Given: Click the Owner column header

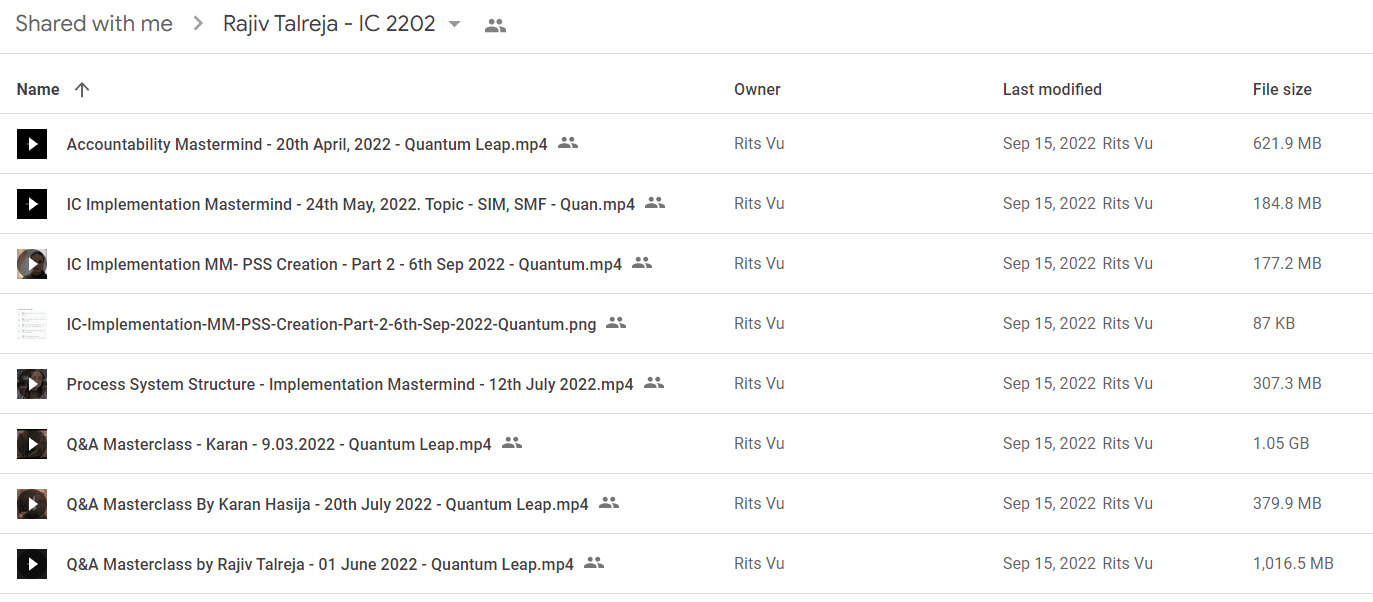Looking at the screenshot, I should [x=757, y=89].
